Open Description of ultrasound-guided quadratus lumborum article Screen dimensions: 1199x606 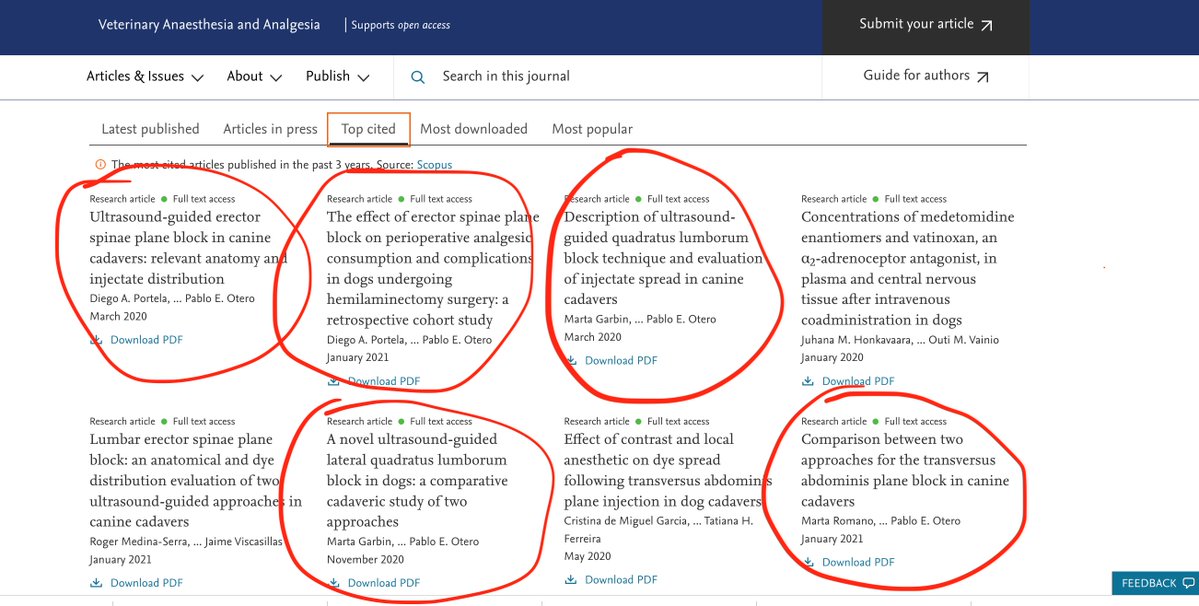click(x=663, y=258)
